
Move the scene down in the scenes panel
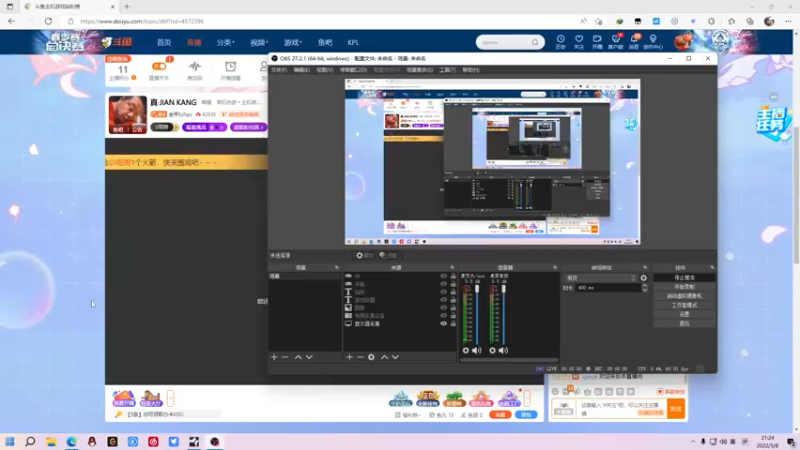point(309,357)
